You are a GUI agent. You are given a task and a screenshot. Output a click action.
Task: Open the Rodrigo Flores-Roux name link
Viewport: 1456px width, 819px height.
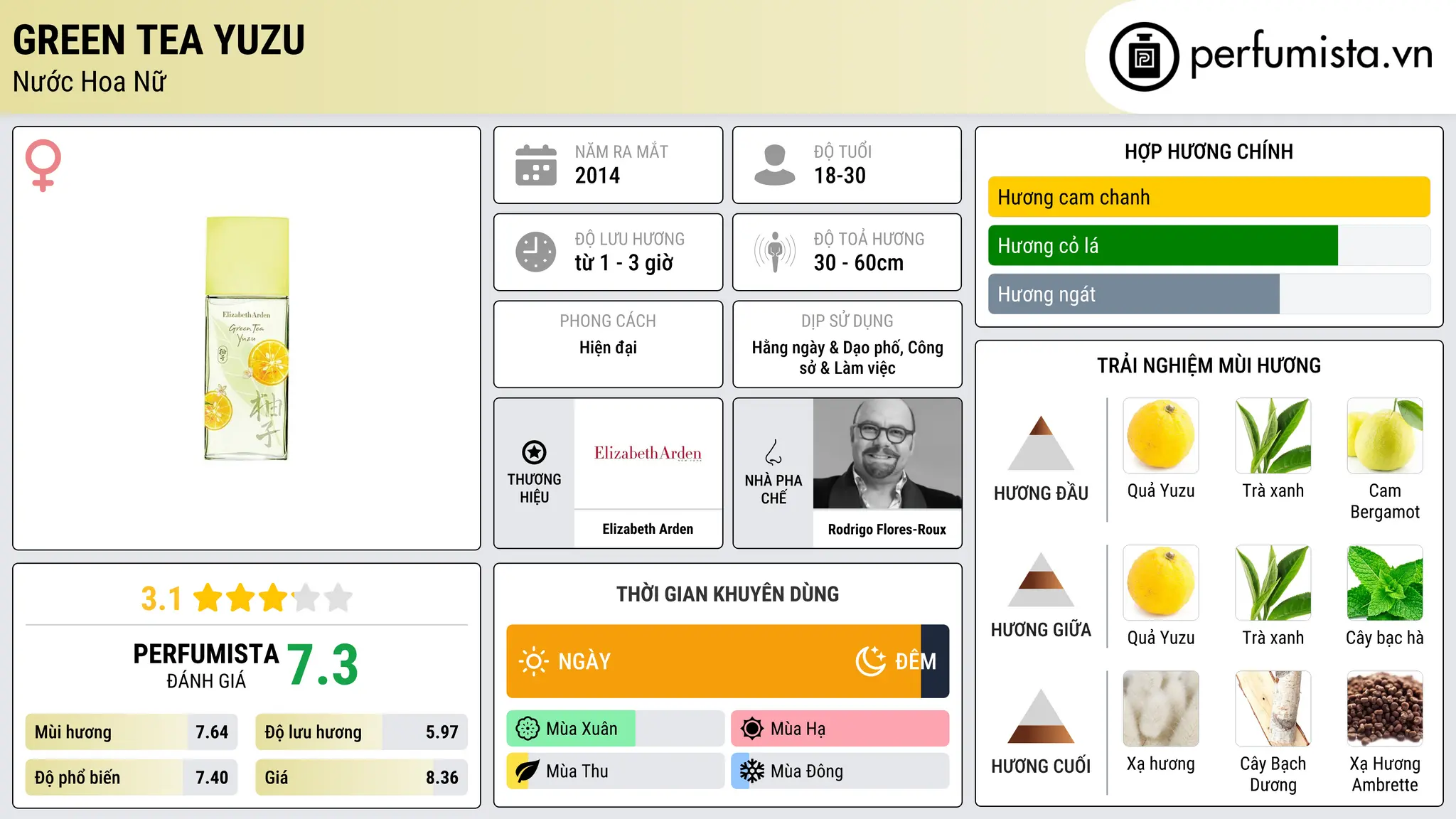[887, 529]
